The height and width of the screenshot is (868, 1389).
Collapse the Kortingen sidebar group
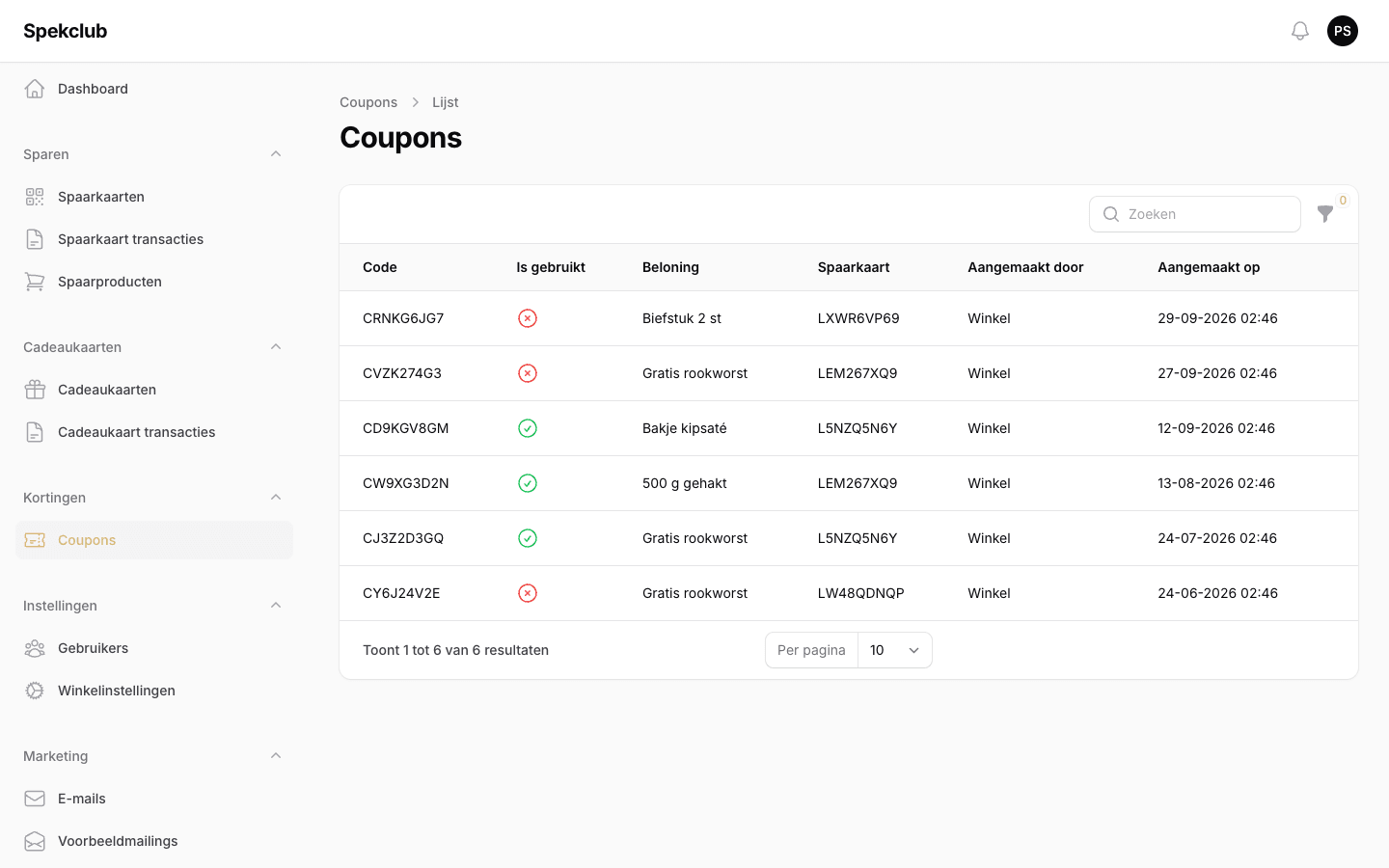[276, 498]
